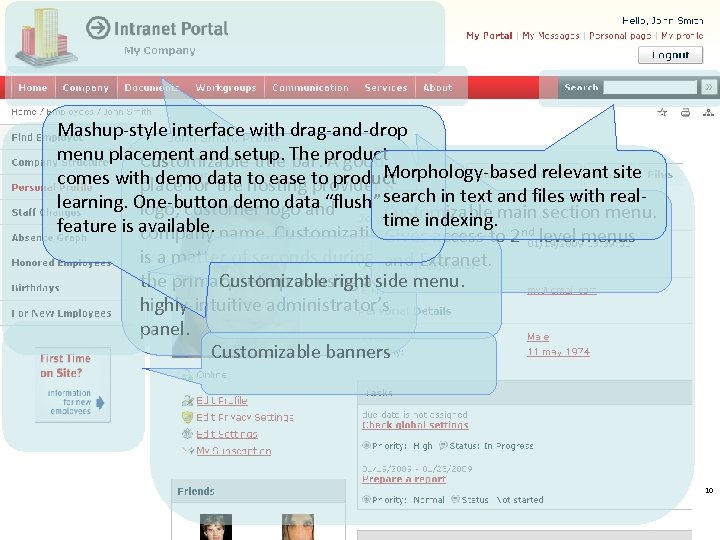This screenshot has height=540, width=720.
Task: Click the Friends section header
Action: click(259, 491)
